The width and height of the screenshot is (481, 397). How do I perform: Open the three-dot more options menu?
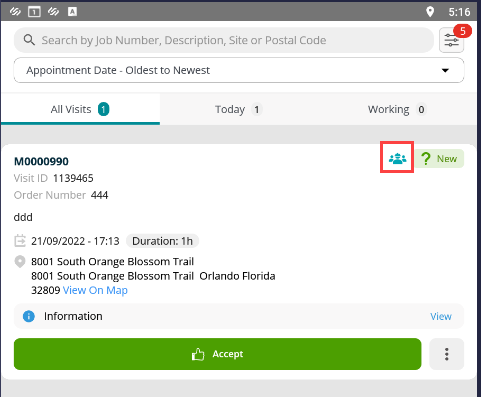point(447,354)
